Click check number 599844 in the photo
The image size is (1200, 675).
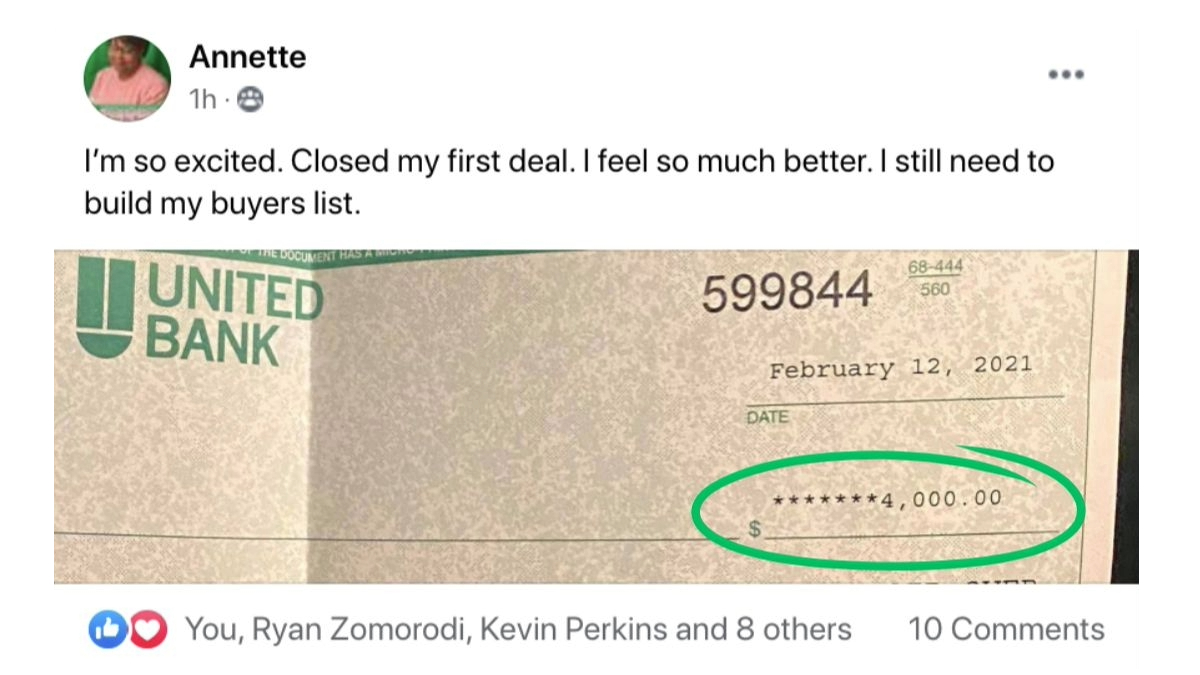786,293
